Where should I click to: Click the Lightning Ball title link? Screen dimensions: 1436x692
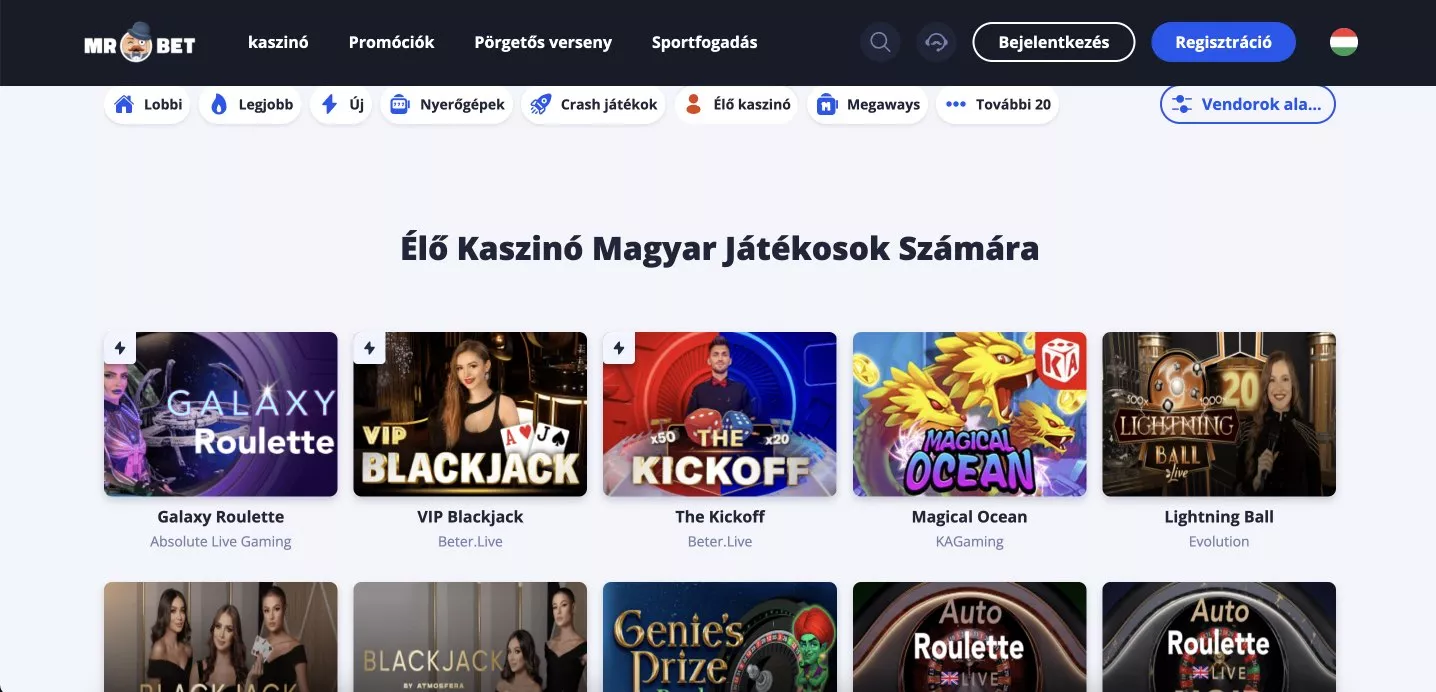pyautogui.click(x=1219, y=517)
